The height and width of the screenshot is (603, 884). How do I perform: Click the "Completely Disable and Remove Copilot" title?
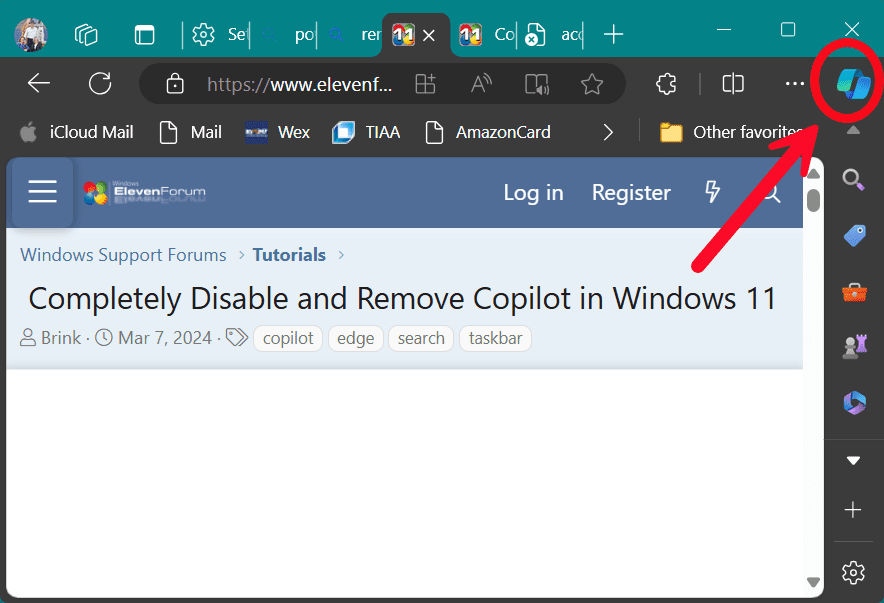pos(403,298)
